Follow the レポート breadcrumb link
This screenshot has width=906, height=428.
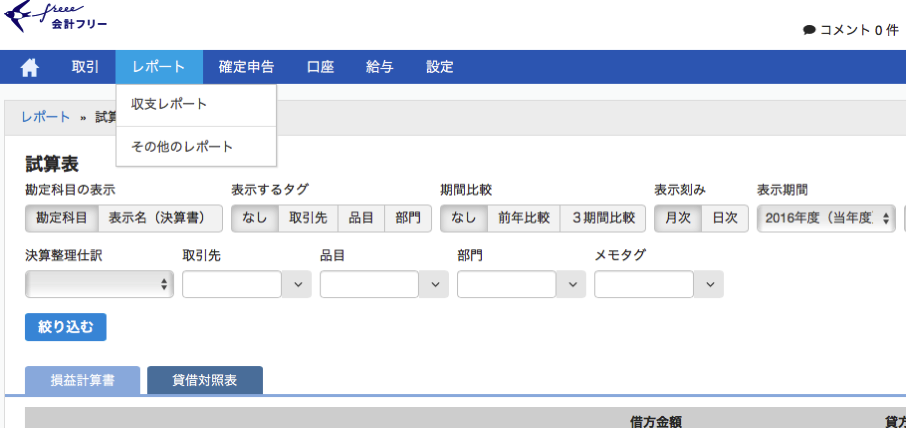tap(46, 117)
